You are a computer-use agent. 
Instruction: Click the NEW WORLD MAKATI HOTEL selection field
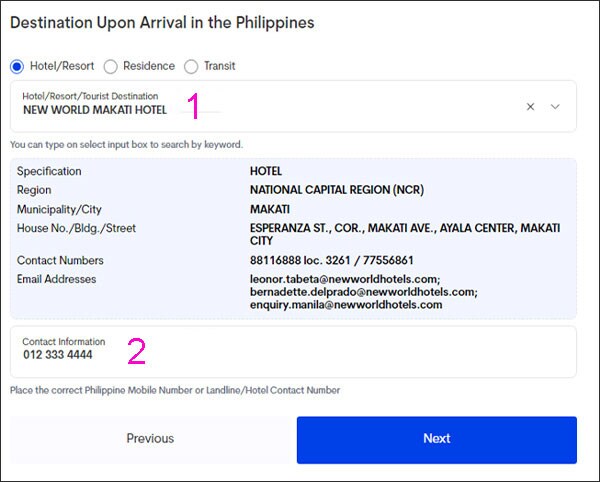(95, 110)
